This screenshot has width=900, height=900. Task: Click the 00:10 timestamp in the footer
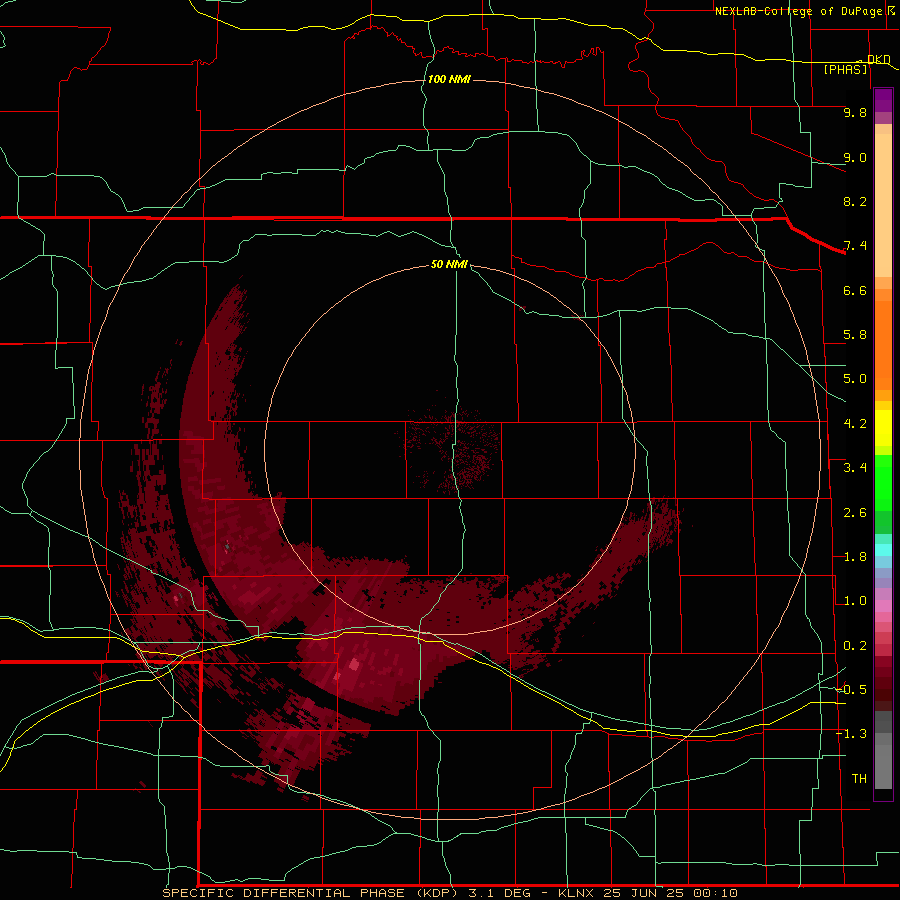click(x=715, y=893)
